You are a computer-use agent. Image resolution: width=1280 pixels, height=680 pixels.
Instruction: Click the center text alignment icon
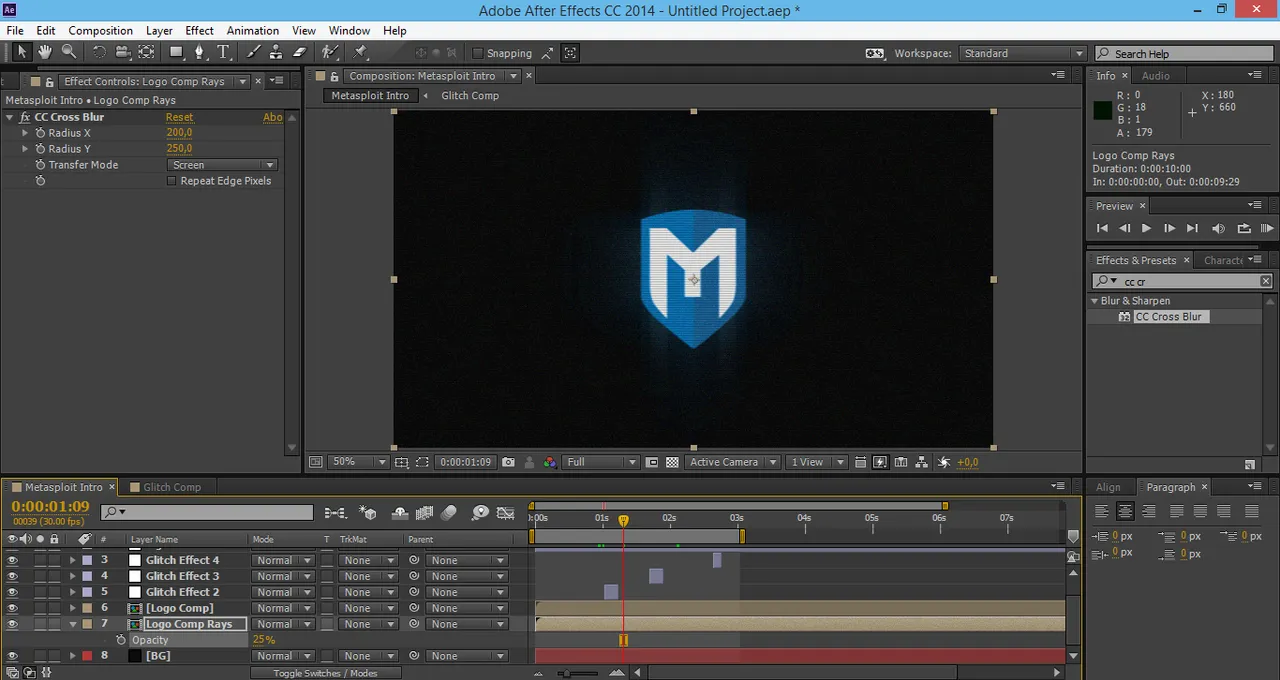coord(1125,511)
